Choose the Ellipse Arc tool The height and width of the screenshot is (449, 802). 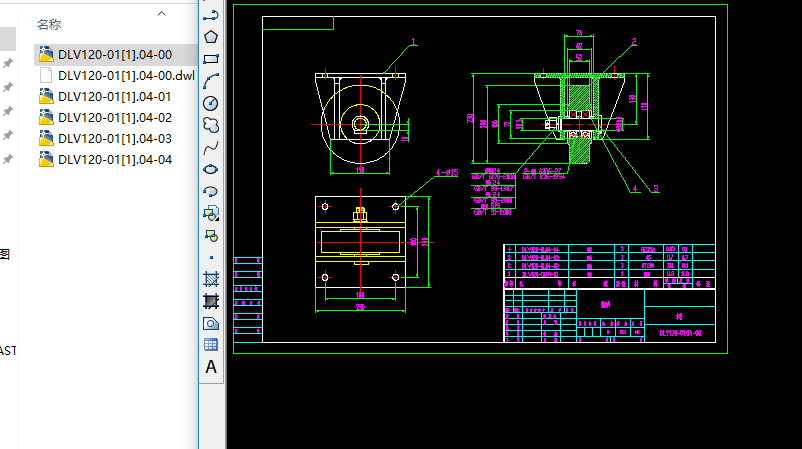211,191
